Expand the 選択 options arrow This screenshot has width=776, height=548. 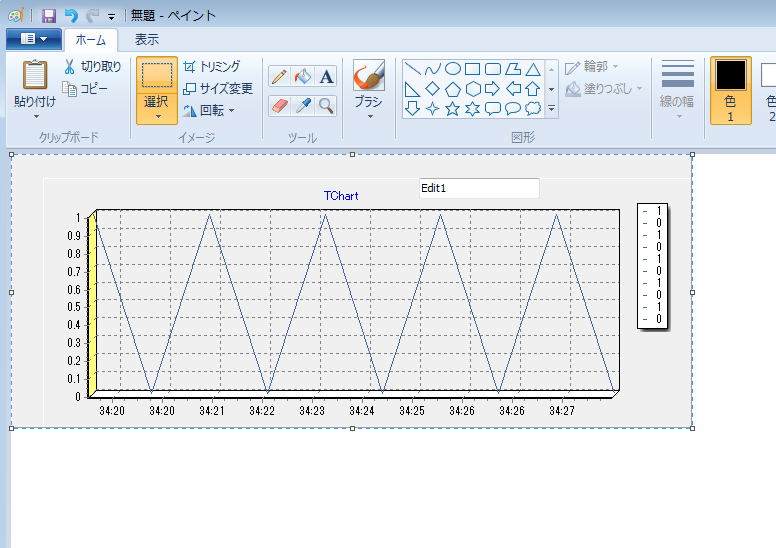click(158, 117)
